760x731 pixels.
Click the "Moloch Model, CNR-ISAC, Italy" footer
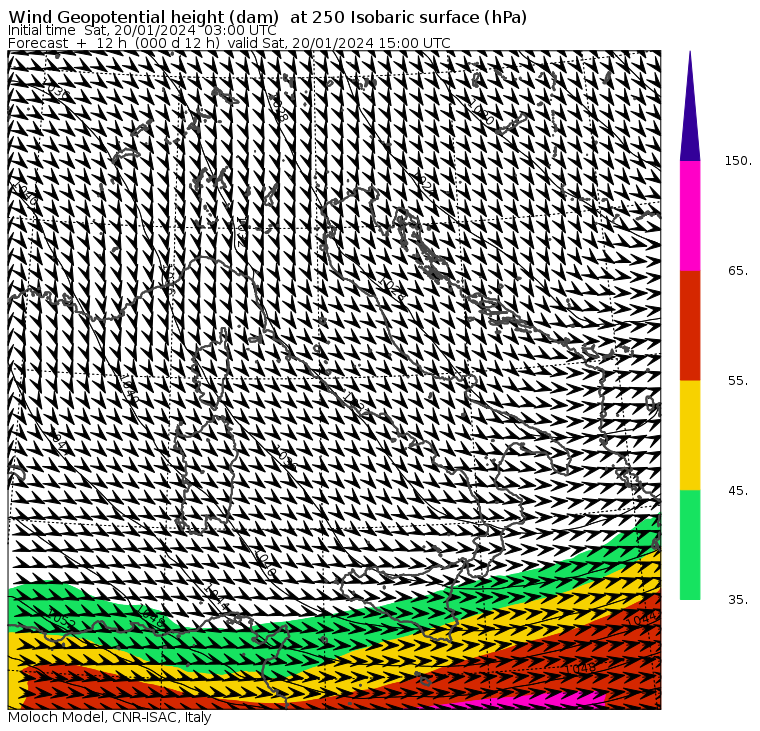(x=110, y=717)
